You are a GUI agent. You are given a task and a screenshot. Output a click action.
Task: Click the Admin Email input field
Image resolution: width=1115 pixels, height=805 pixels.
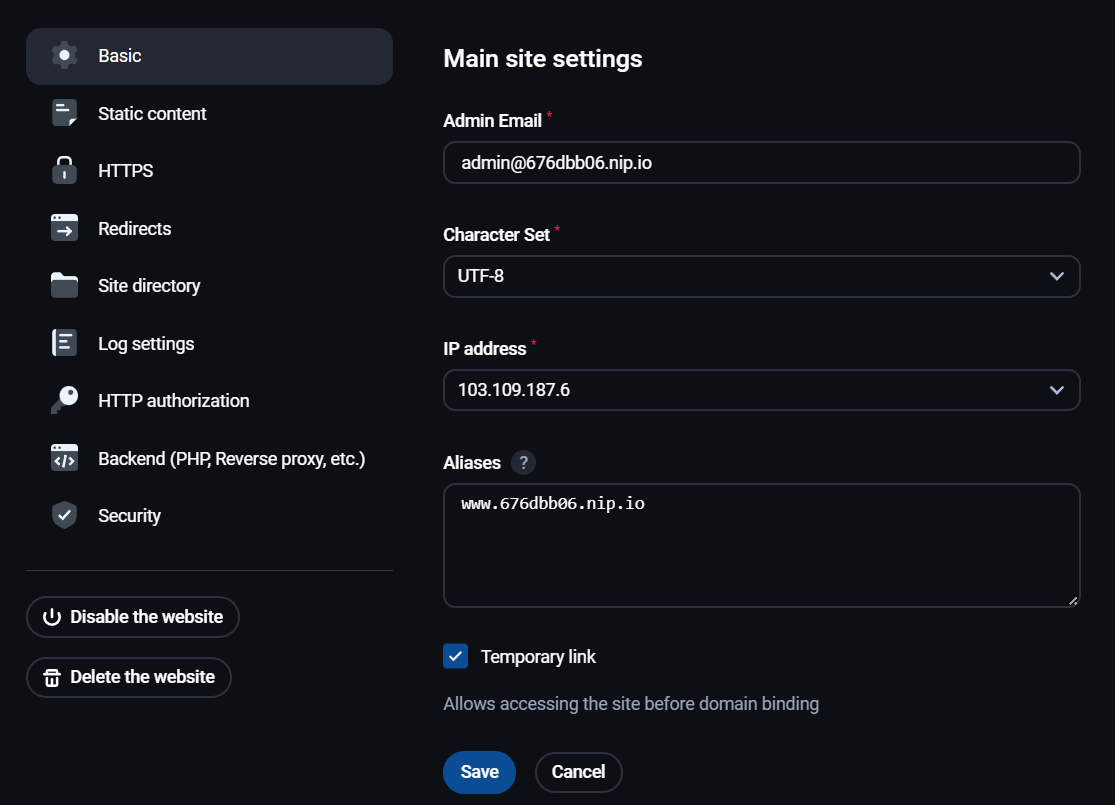[x=761, y=162]
